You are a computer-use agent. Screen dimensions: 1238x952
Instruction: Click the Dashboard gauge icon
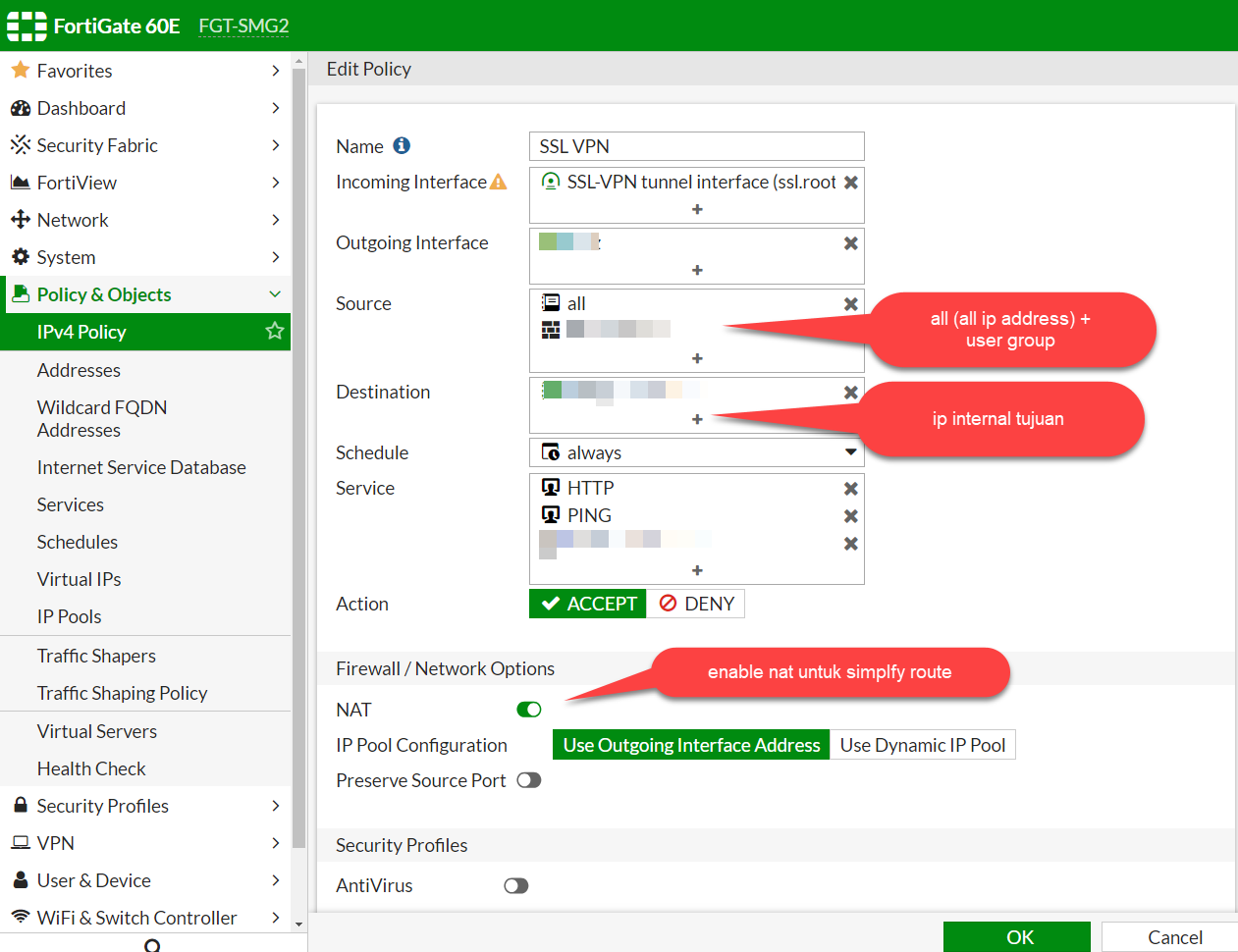20,108
